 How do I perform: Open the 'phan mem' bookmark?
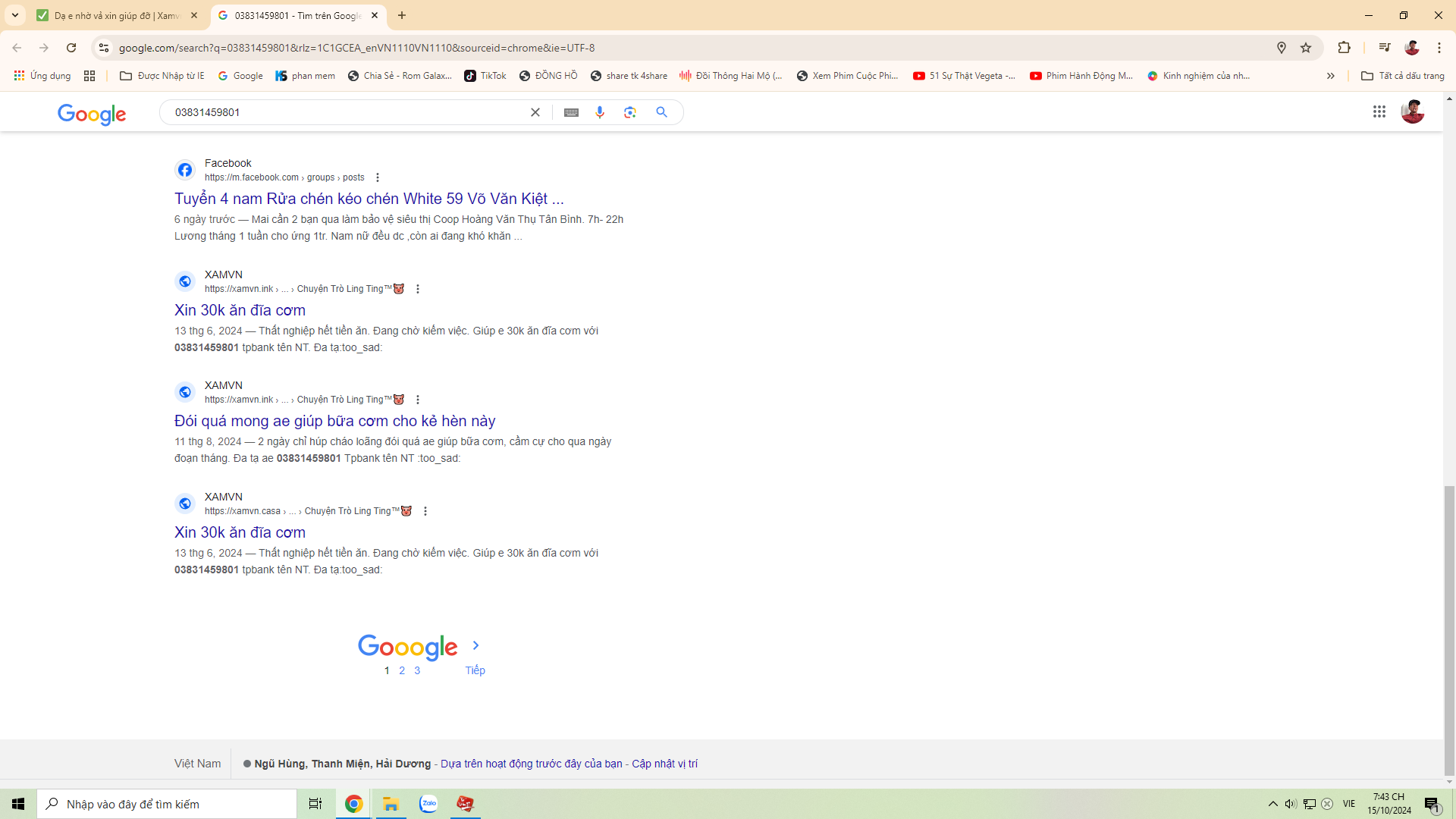coord(305,76)
